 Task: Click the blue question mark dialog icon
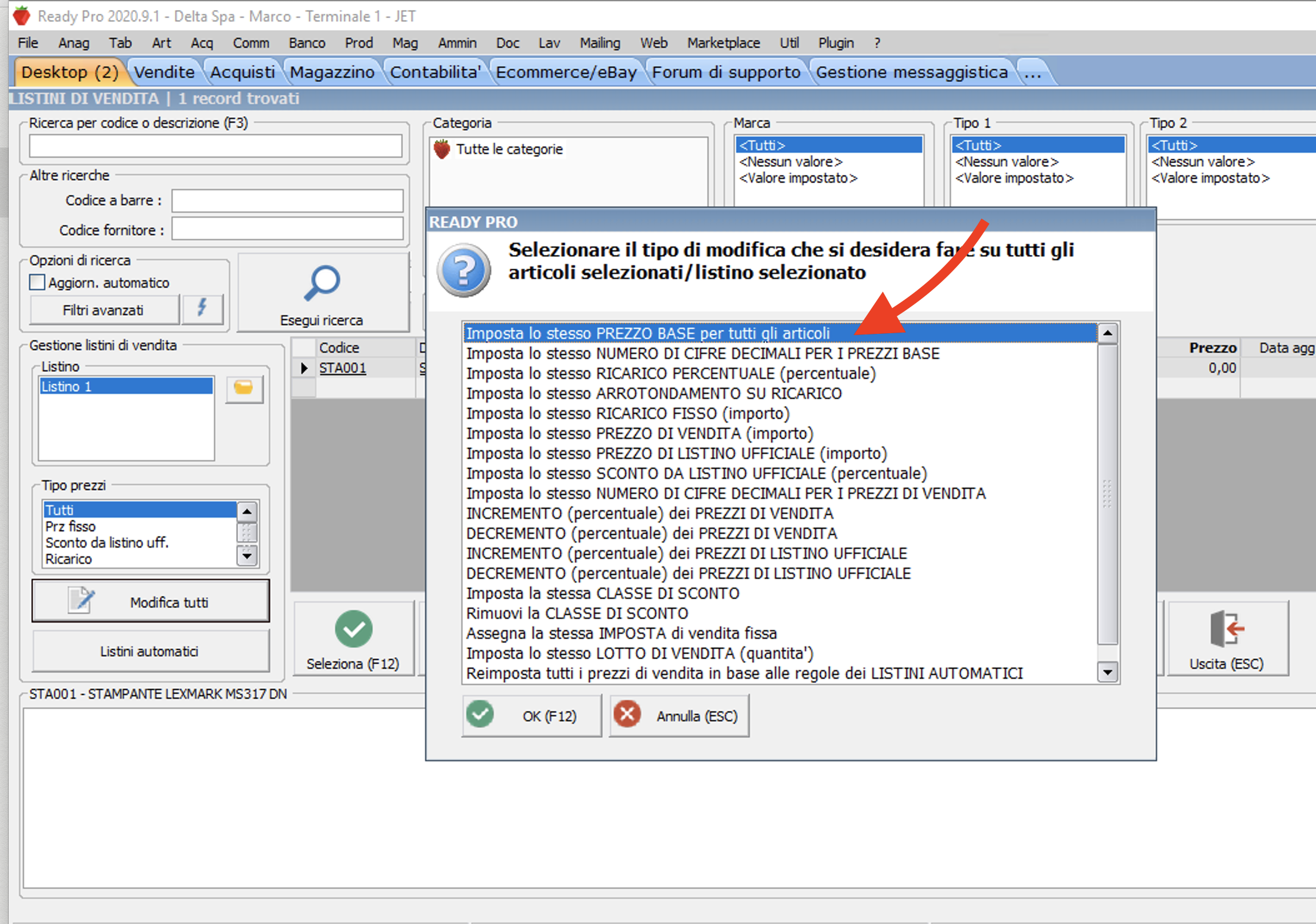(x=463, y=270)
